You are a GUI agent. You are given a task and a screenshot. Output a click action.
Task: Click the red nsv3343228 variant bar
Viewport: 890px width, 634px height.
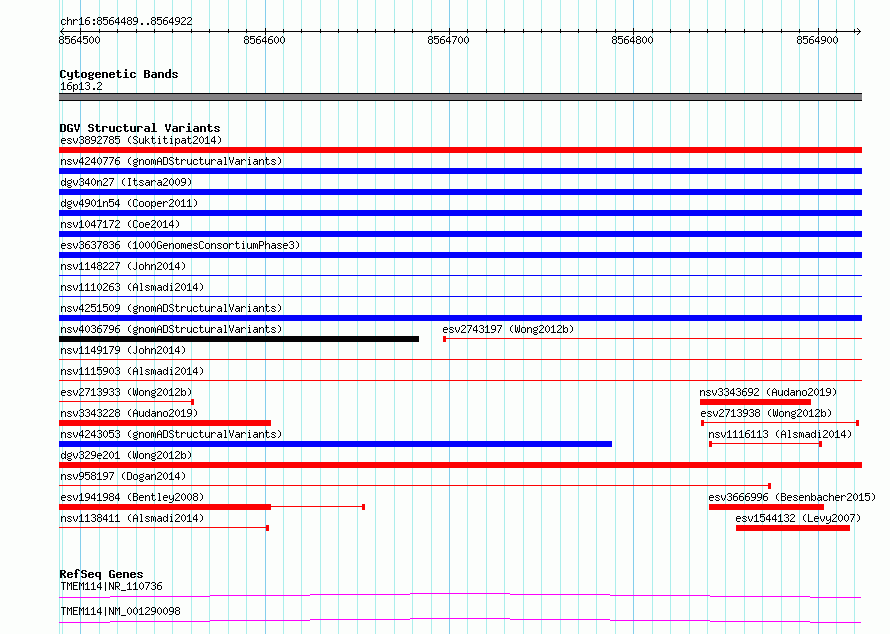(165, 423)
